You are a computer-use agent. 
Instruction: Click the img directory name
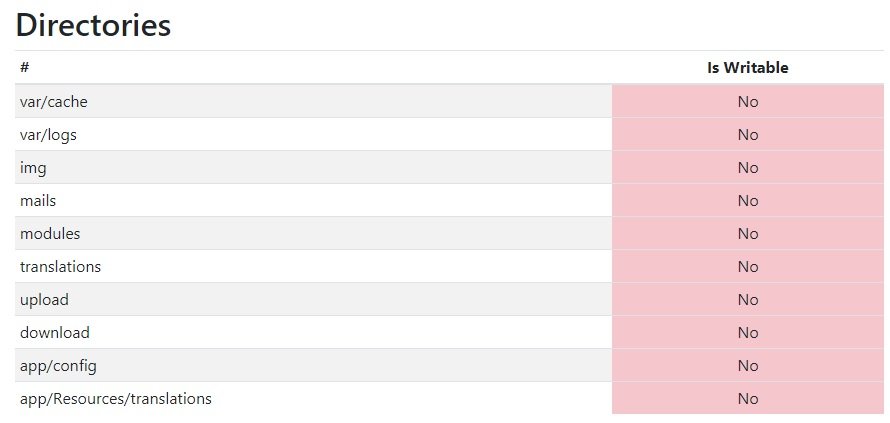33,167
